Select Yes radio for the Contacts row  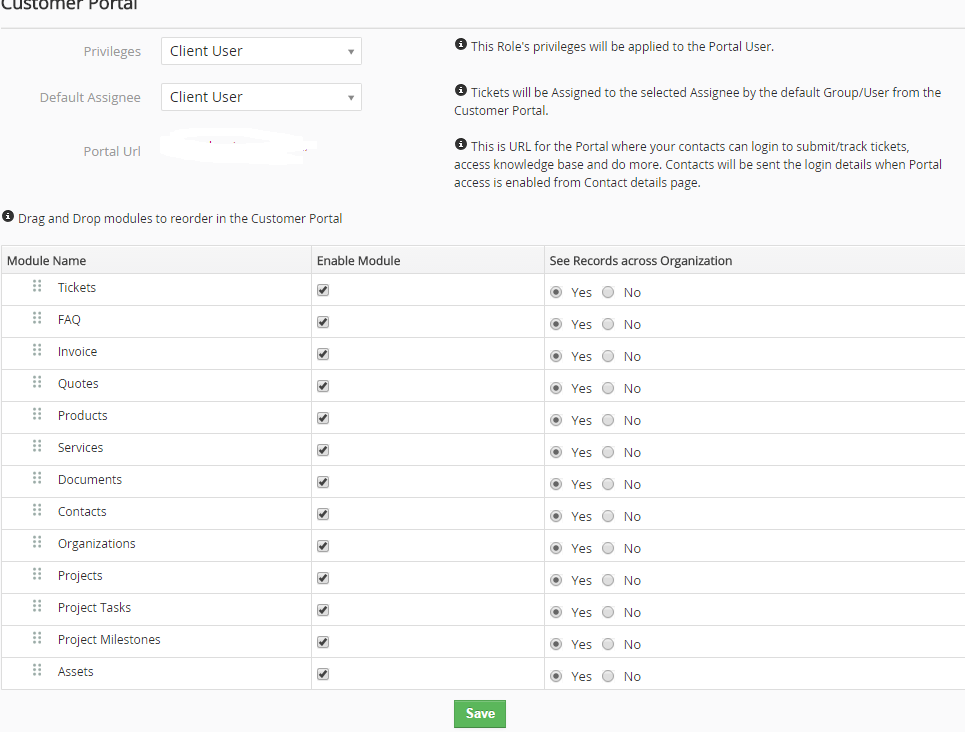click(x=556, y=517)
